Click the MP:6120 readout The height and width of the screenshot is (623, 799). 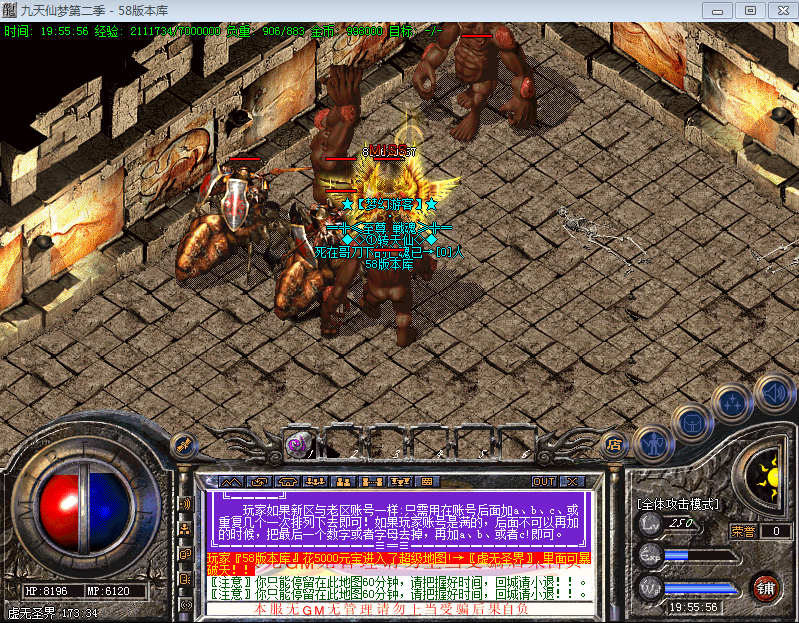108,591
